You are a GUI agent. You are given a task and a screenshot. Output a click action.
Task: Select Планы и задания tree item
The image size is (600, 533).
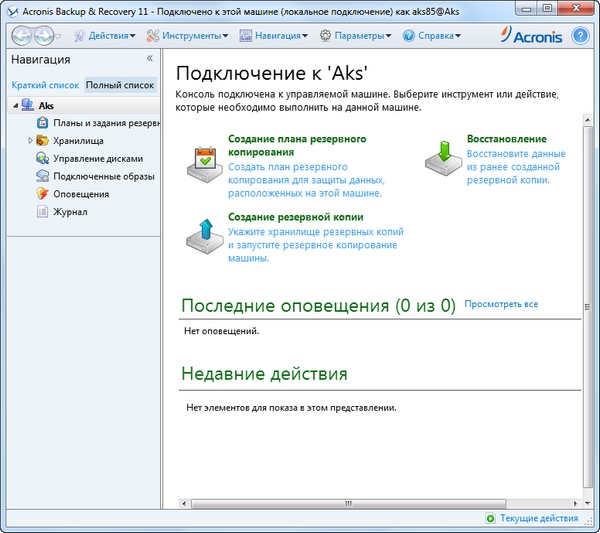click(106, 123)
